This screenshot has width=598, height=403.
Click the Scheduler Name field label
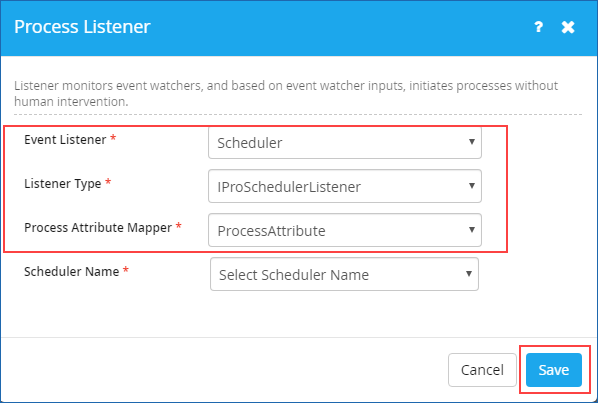tap(72, 271)
